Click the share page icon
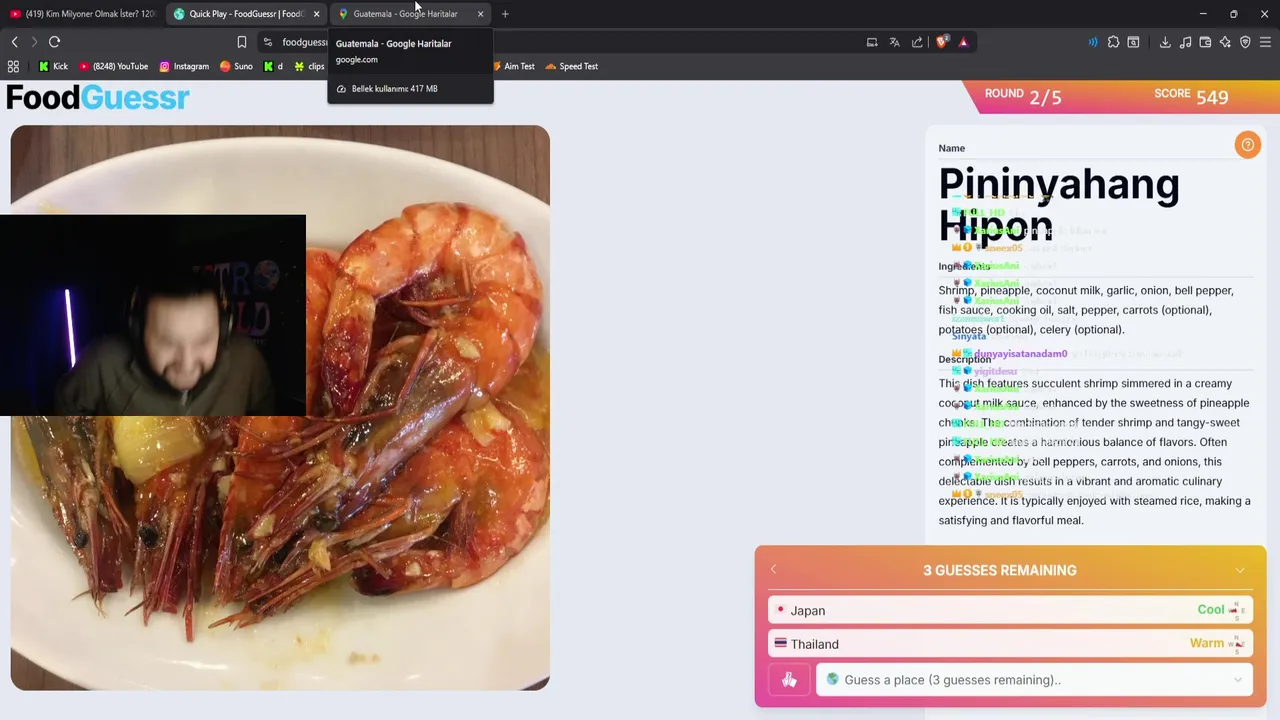The height and width of the screenshot is (720, 1280). coord(917,42)
